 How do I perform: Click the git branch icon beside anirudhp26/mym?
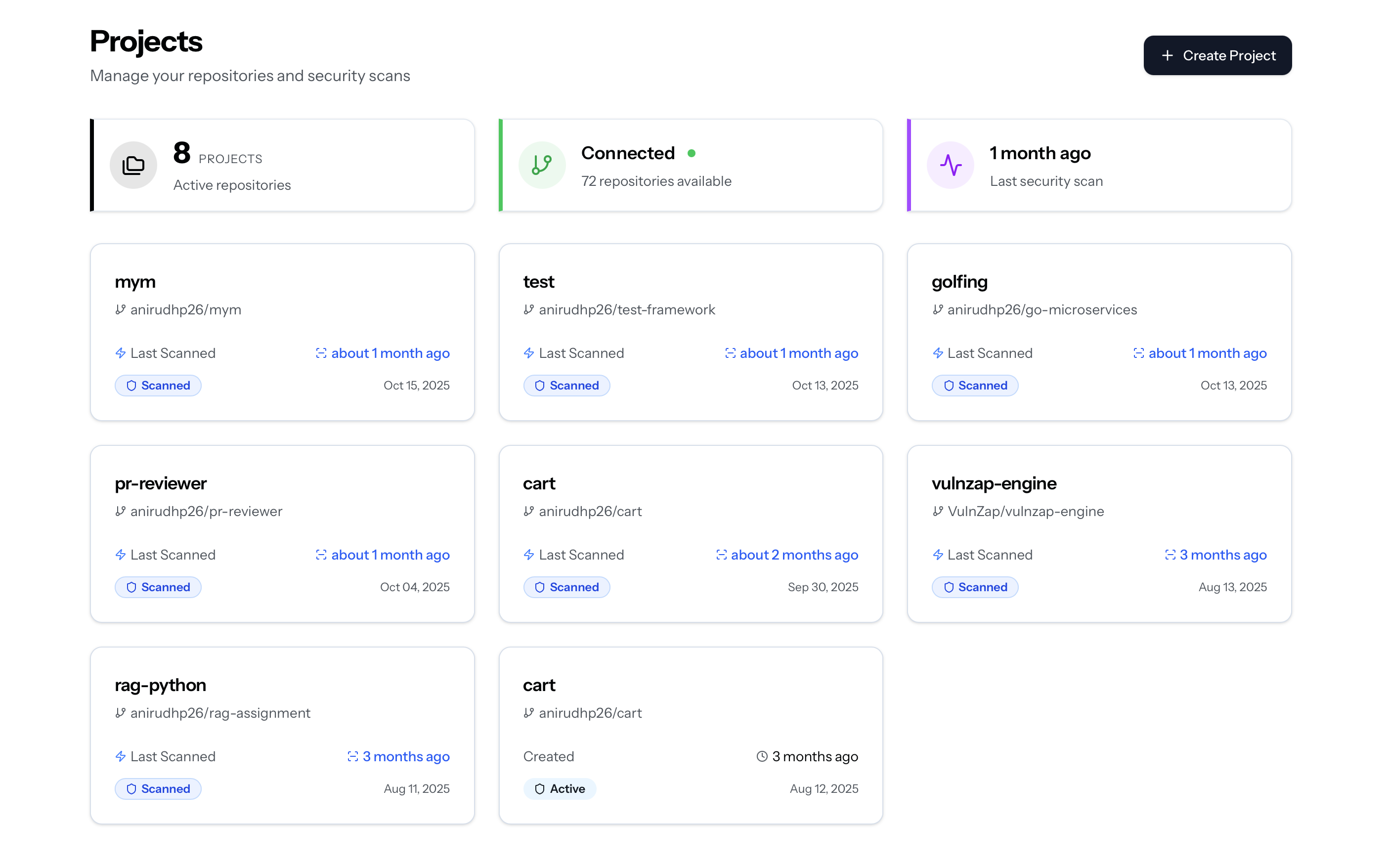pos(120,309)
